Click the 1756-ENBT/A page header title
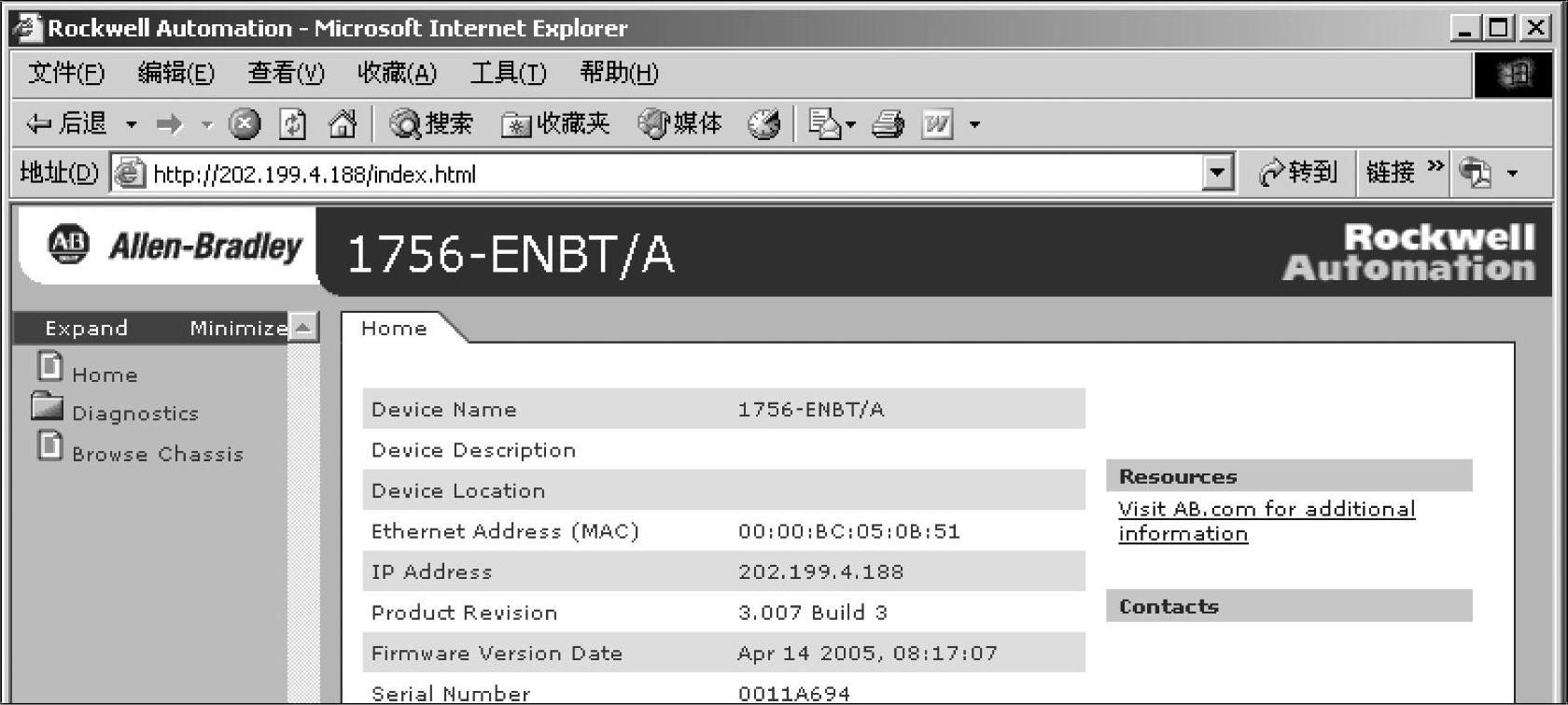Screen dimensions: 1568x705 pyautogui.click(x=511, y=254)
